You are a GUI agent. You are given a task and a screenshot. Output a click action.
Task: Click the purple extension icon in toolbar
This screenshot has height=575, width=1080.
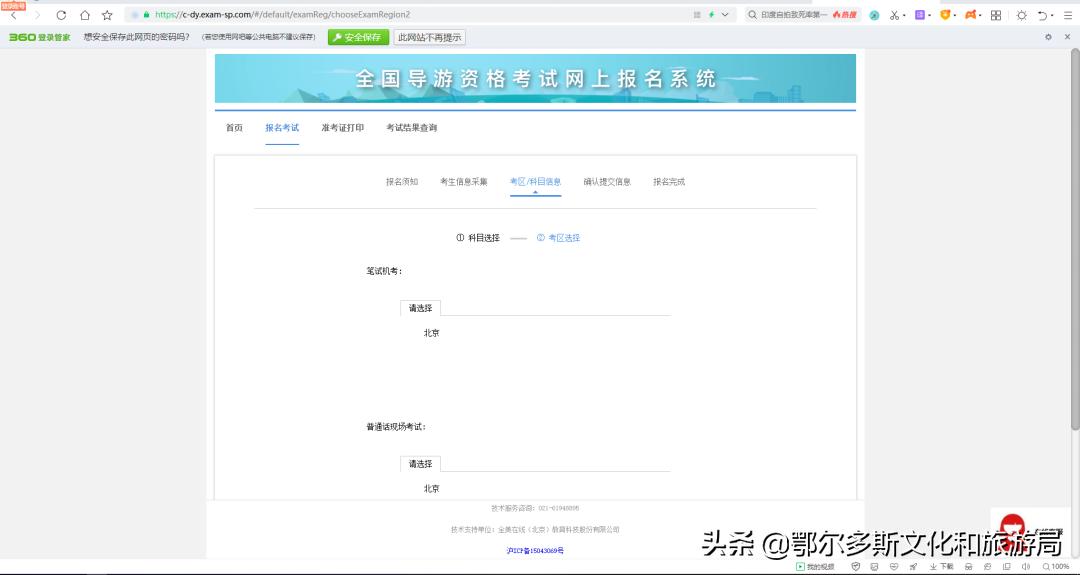pos(920,14)
